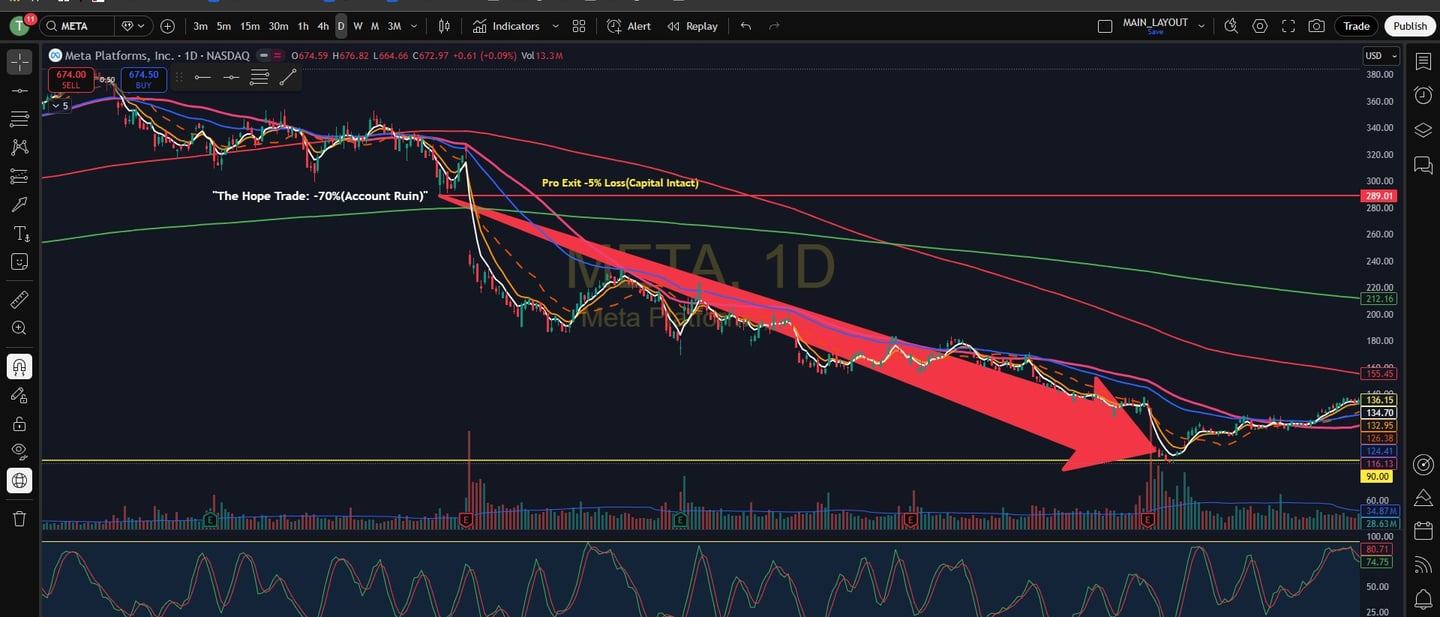The height and width of the screenshot is (617, 1440).
Task: Switch to the 4h timeframe
Action: (323, 26)
